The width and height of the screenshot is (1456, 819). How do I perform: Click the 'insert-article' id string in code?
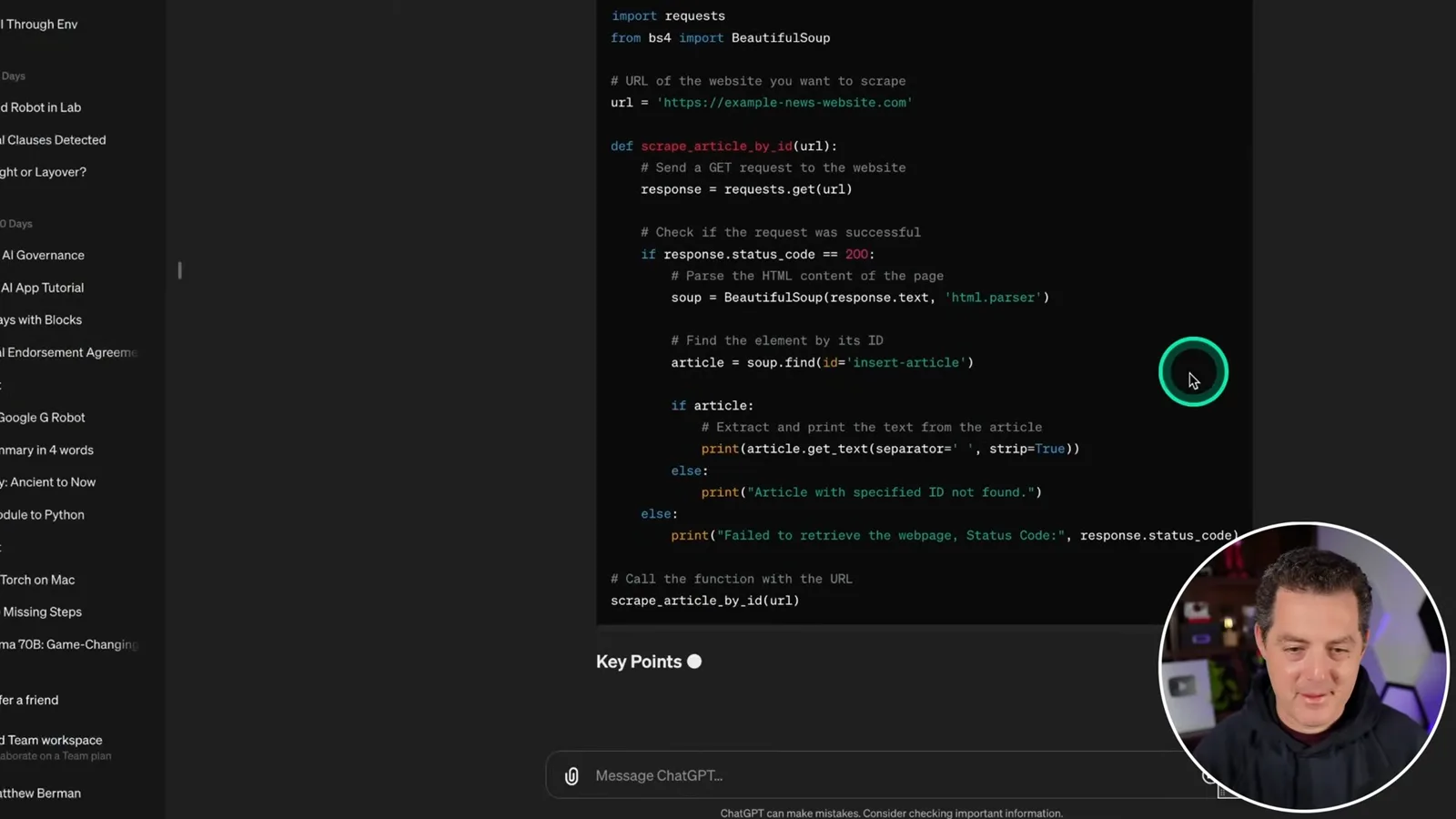[905, 362]
